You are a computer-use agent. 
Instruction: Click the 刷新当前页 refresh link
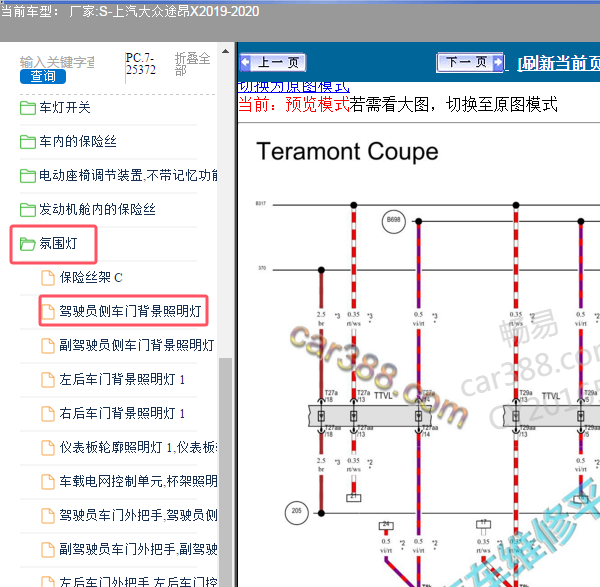tap(559, 63)
